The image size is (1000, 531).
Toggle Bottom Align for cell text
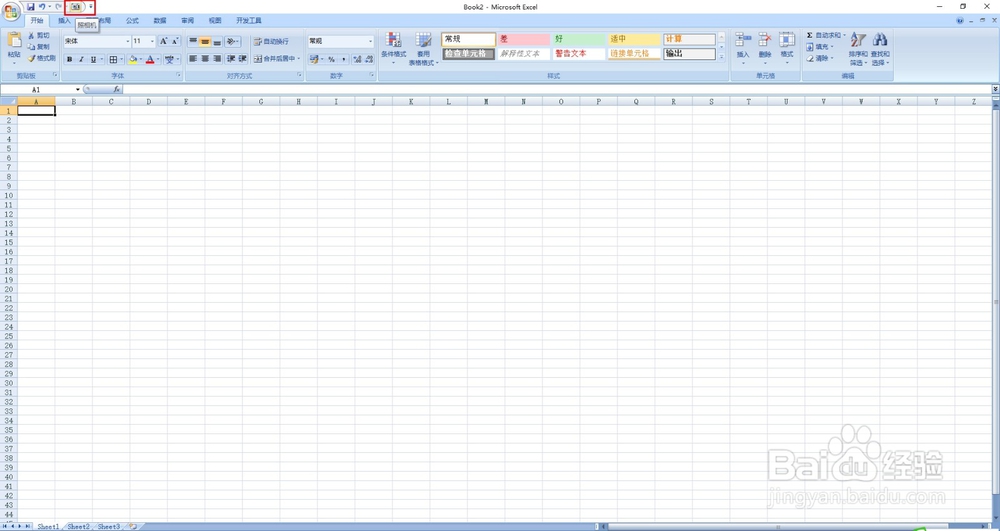click(x=217, y=41)
